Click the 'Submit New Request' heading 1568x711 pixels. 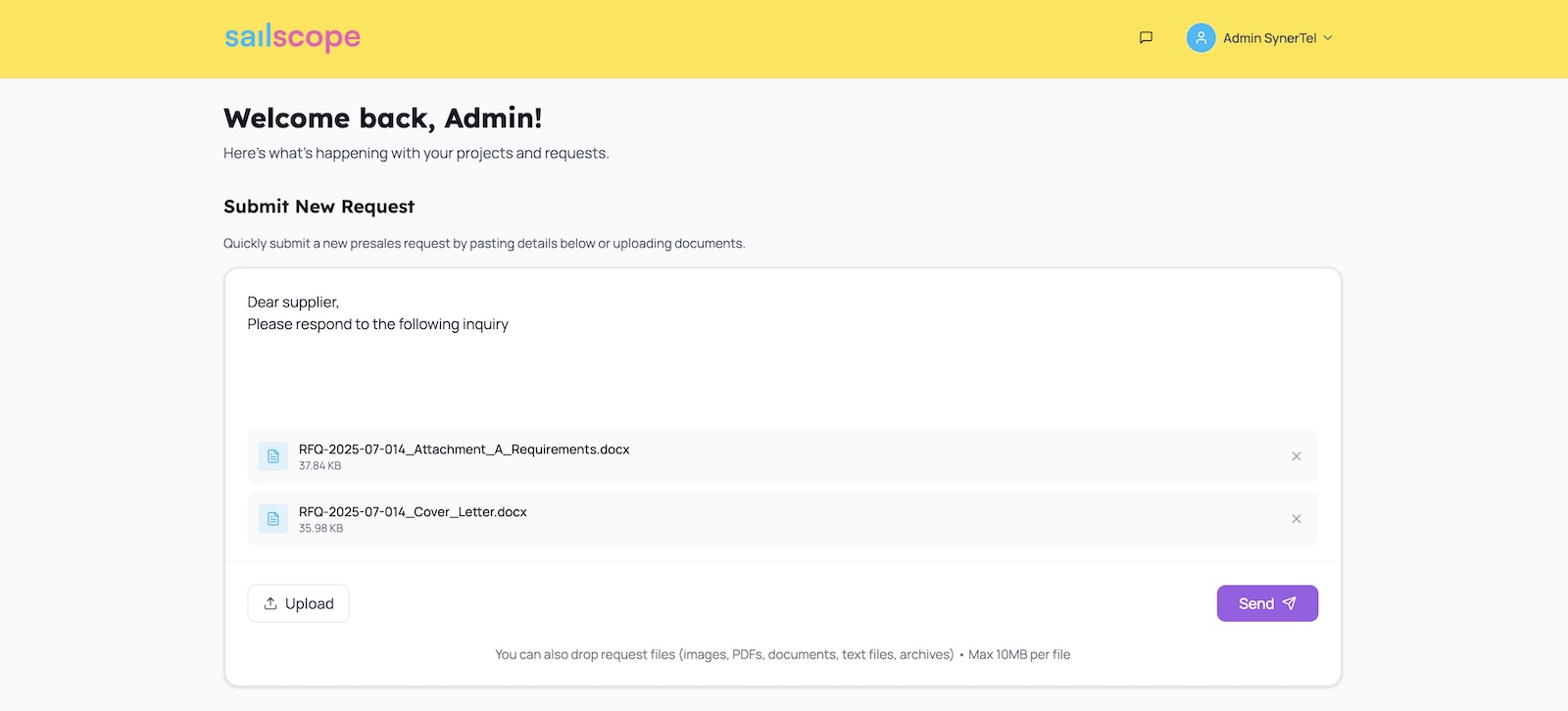click(318, 207)
